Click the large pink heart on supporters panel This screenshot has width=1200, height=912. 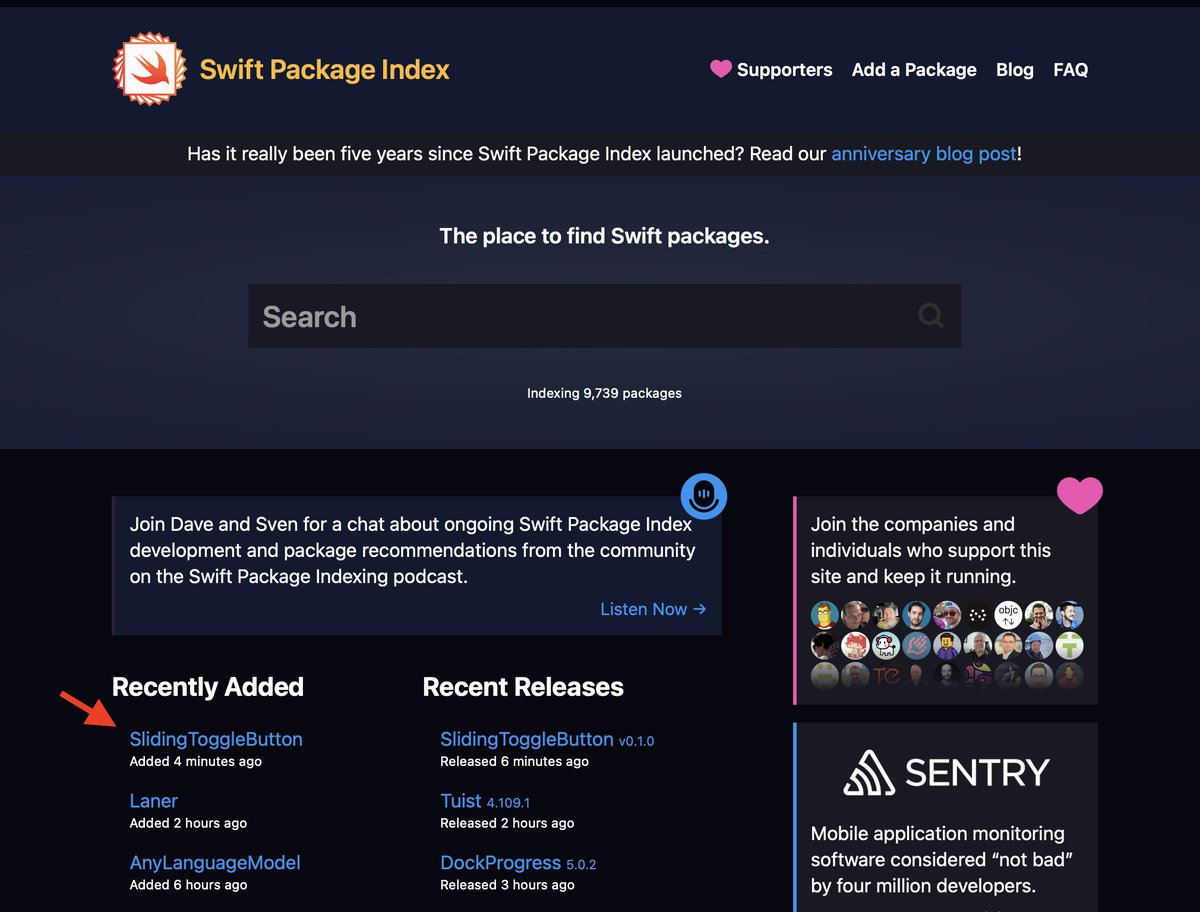point(1080,495)
